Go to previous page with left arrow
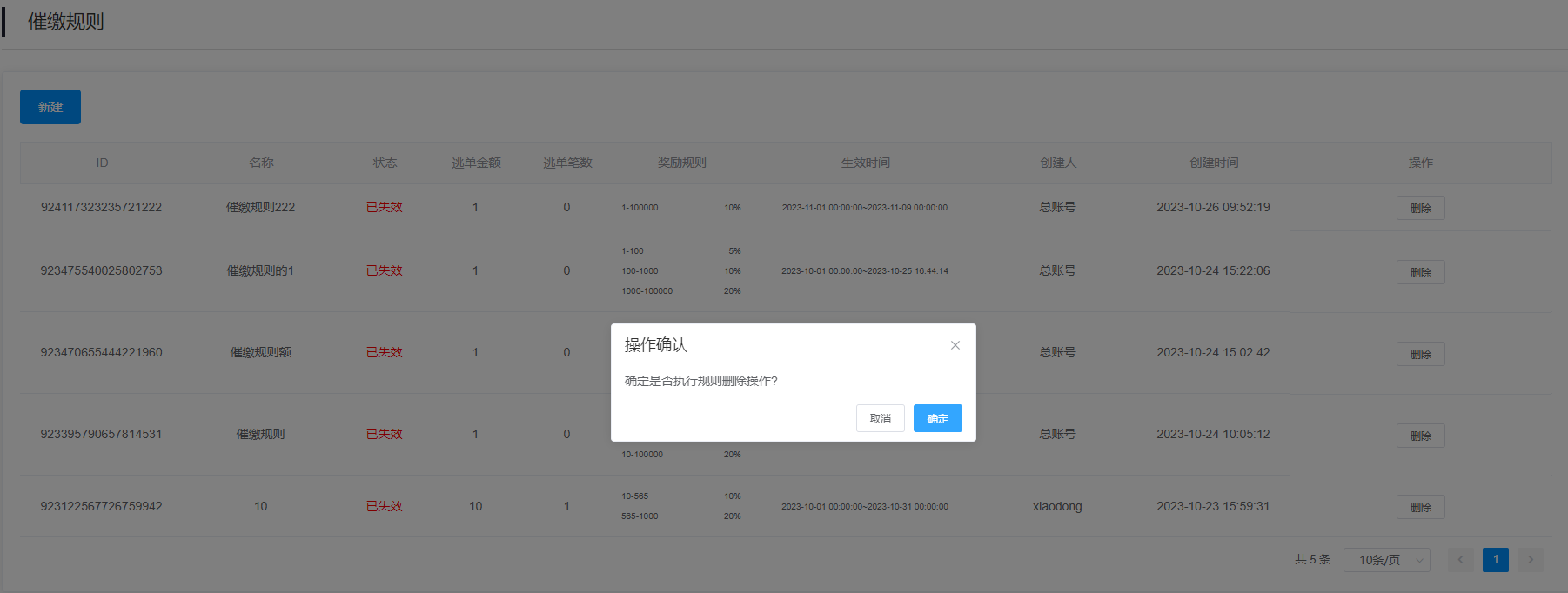The image size is (1568, 593). click(x=1460, y=560)
